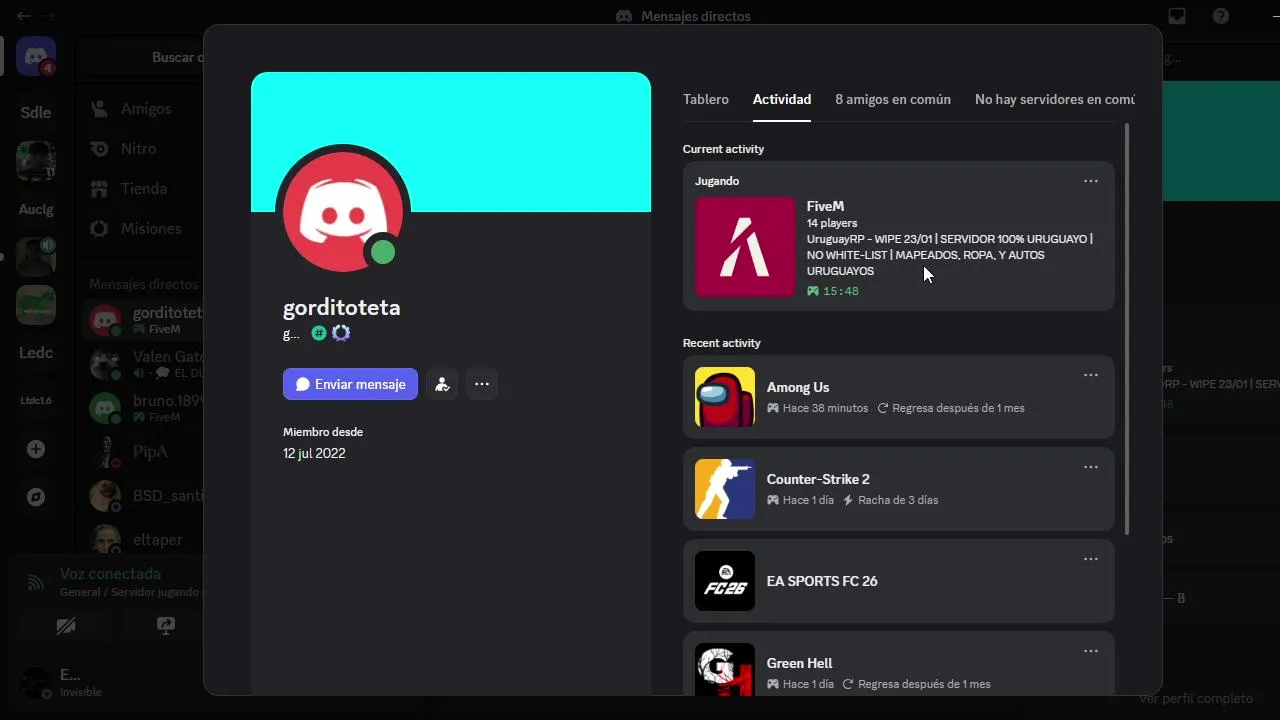
Task: Open direct message with eltaper
Action: 143,540
